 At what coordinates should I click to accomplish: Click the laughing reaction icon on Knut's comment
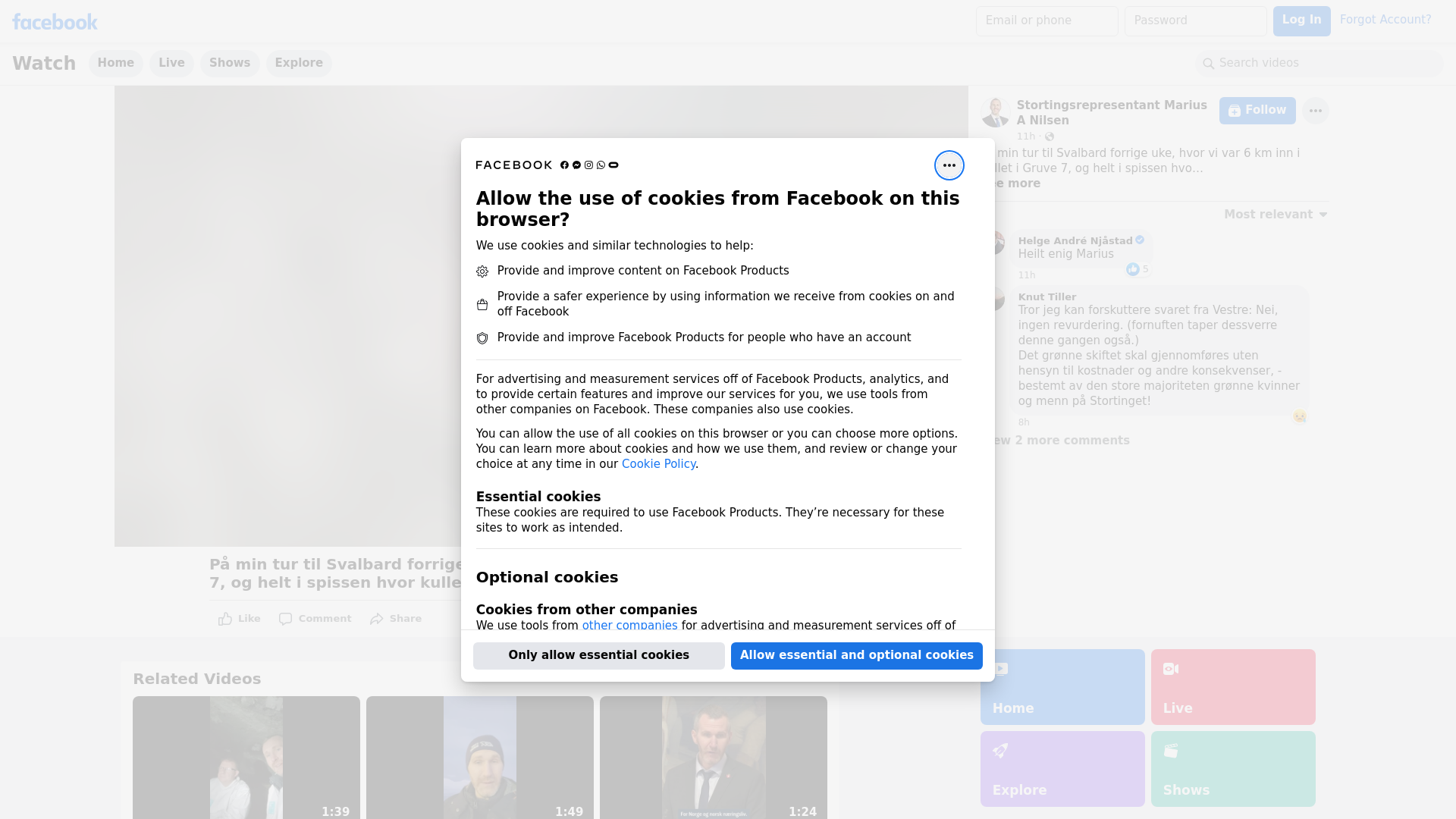click(1300, 416)
